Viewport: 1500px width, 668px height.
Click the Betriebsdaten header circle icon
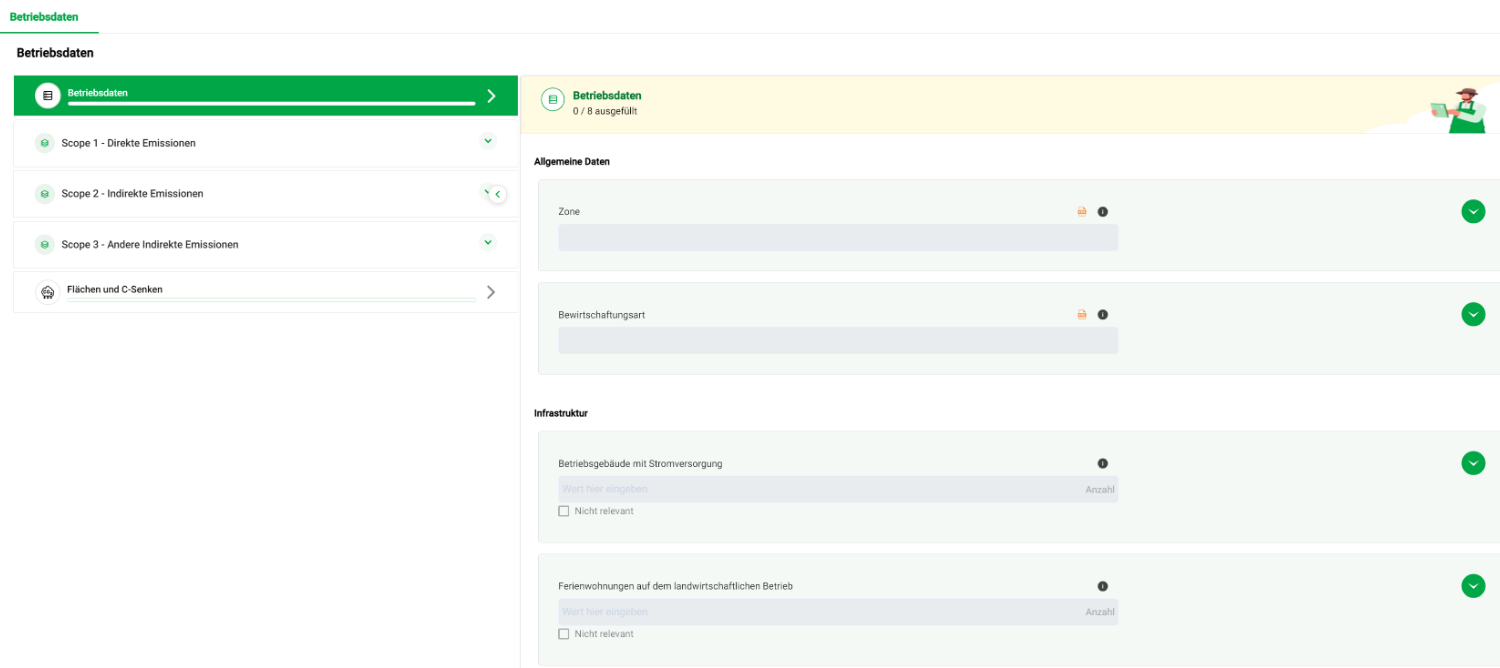click(x=553, y=100)
